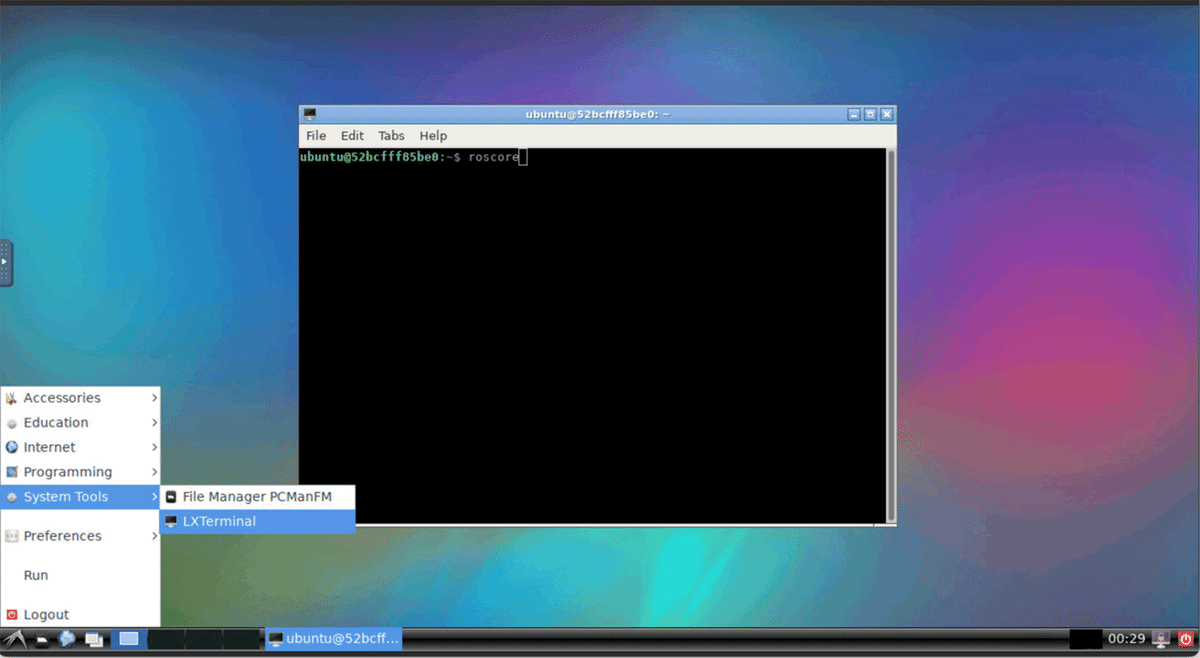
Task: Maximize the terminal window
Action: pos(870,114)
